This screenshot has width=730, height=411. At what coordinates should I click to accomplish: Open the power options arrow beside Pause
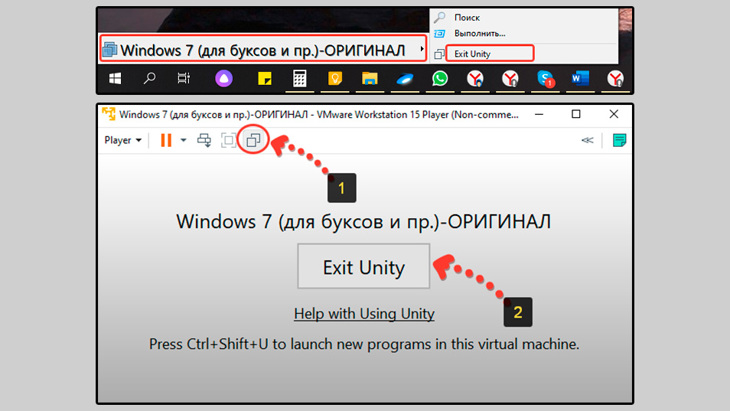point(183,140)
